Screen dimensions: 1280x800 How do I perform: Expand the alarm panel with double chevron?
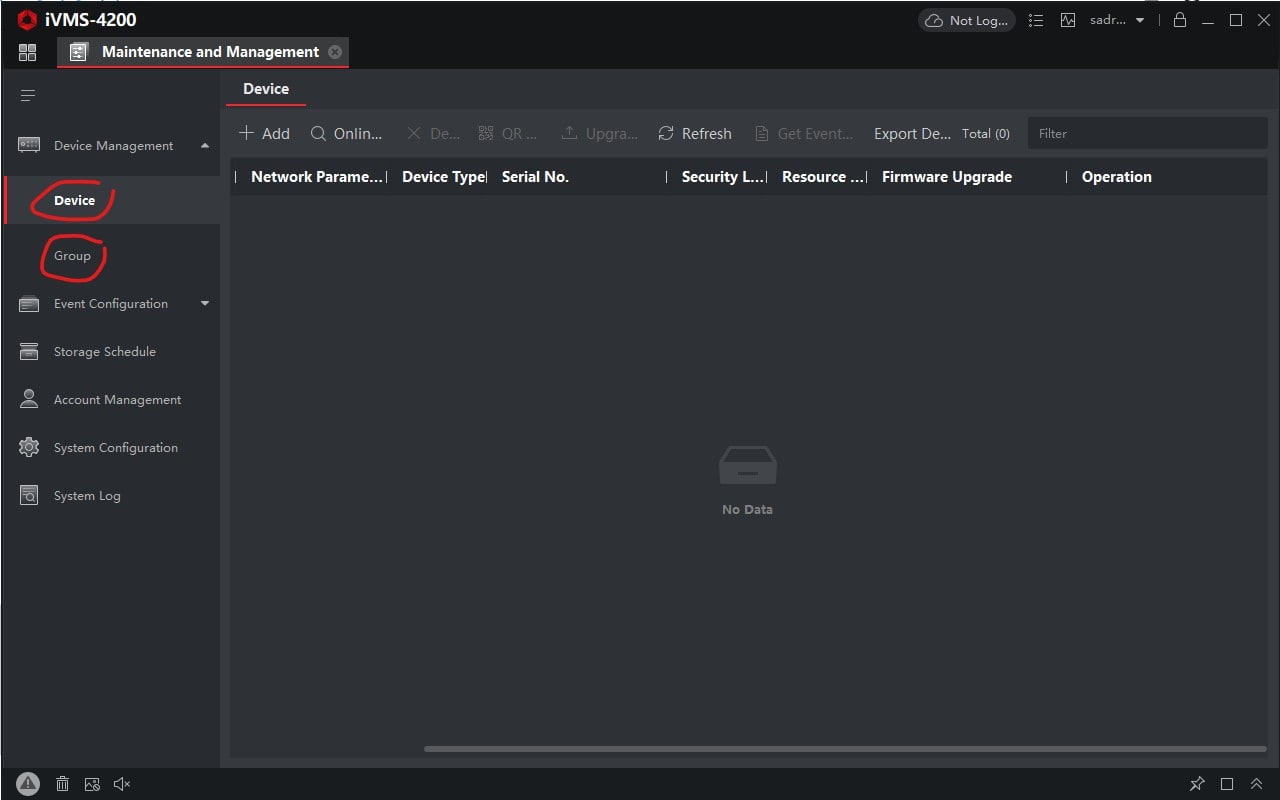1257,784
